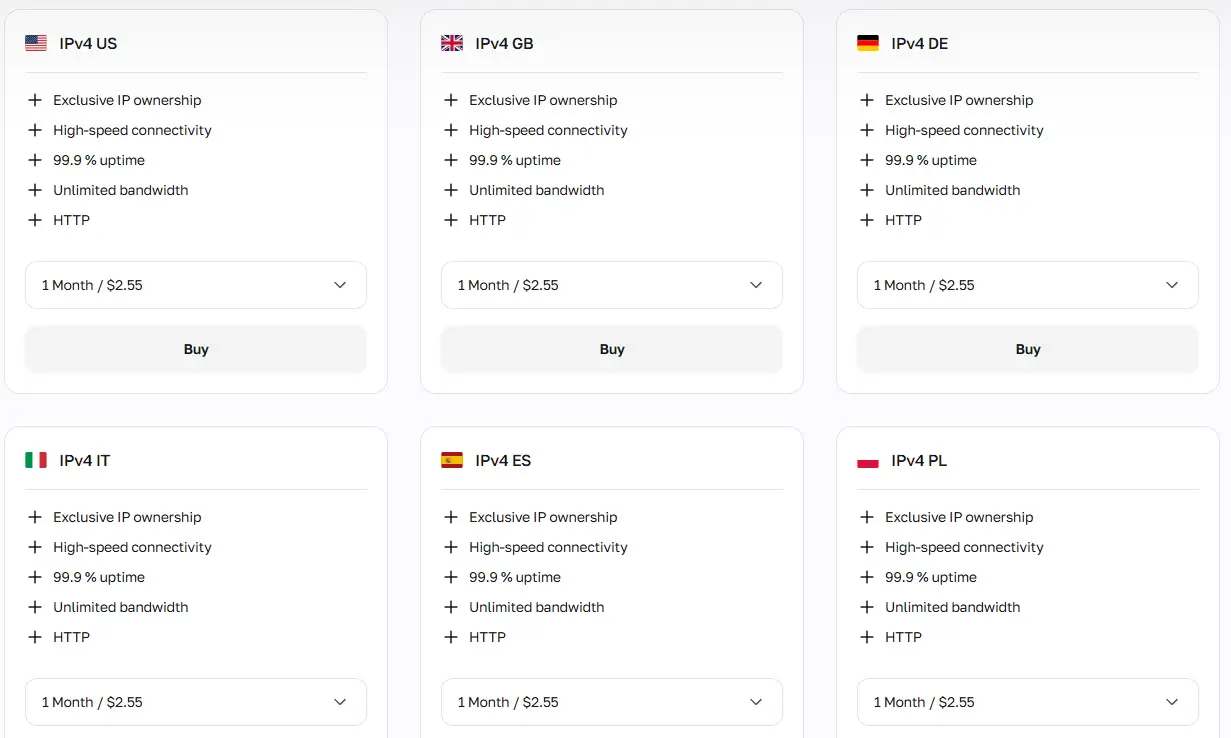Click the GB flag icon
Image resolution: width=1231 pixels, height=738 pixels.
pos(452,43)
